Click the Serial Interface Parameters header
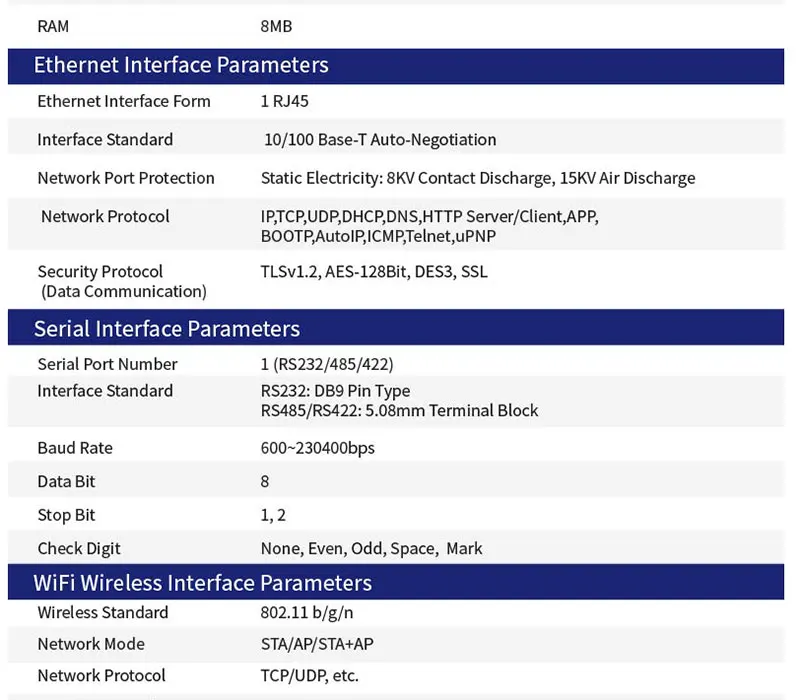The image size is (800, 700). point(167,329)
